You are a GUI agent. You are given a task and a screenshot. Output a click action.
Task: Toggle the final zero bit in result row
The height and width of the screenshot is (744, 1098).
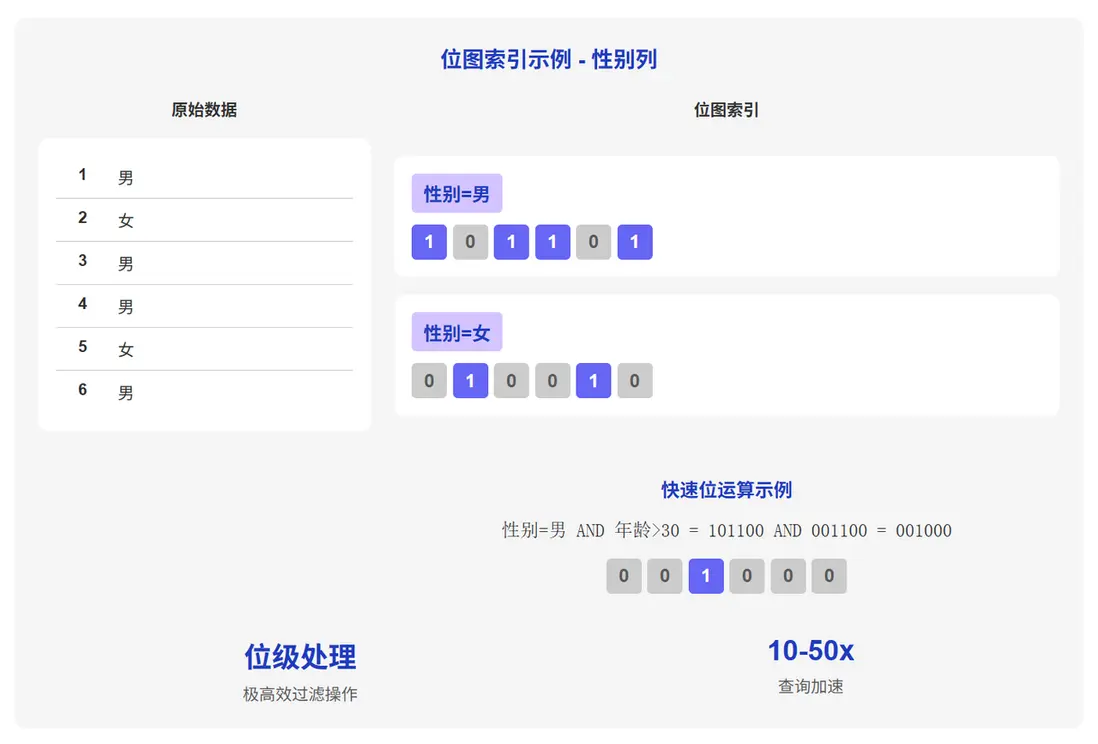point(829,576)
